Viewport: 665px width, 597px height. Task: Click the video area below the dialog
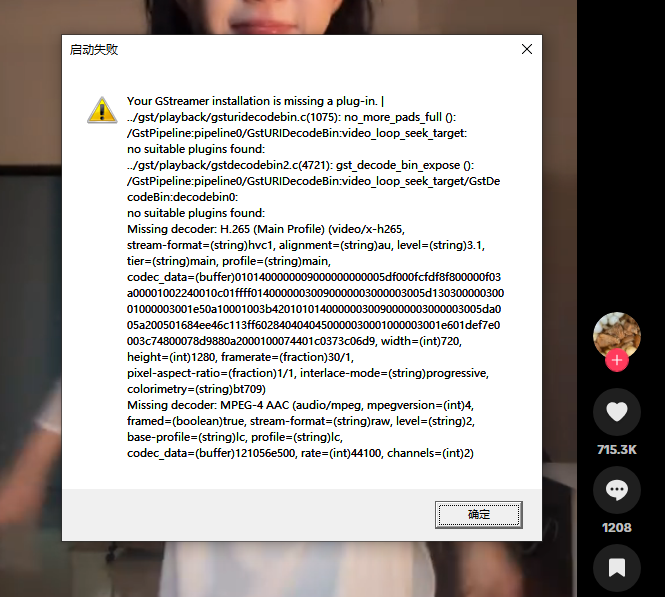[297, 569]
